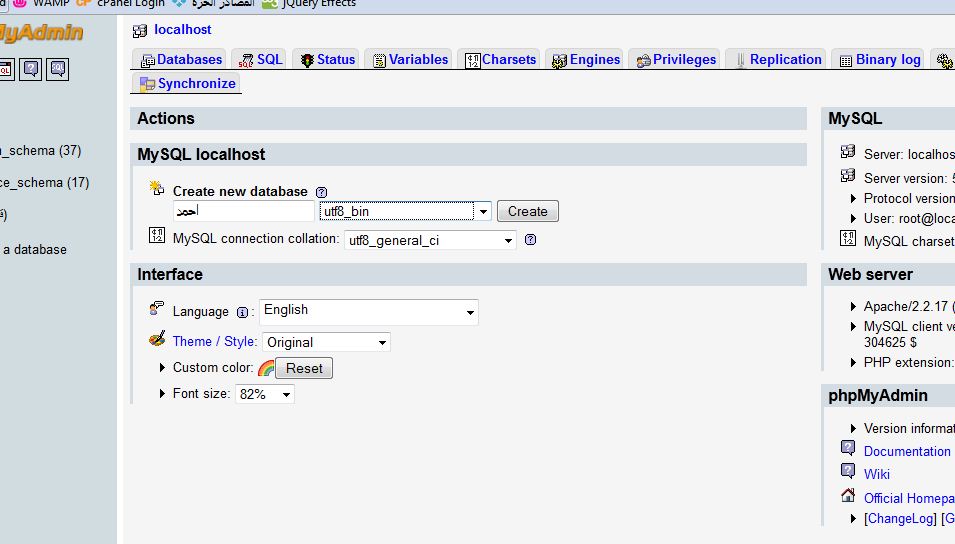Open the Wiki link
This screenshot has width=955, height=544.
coord(876,474)
